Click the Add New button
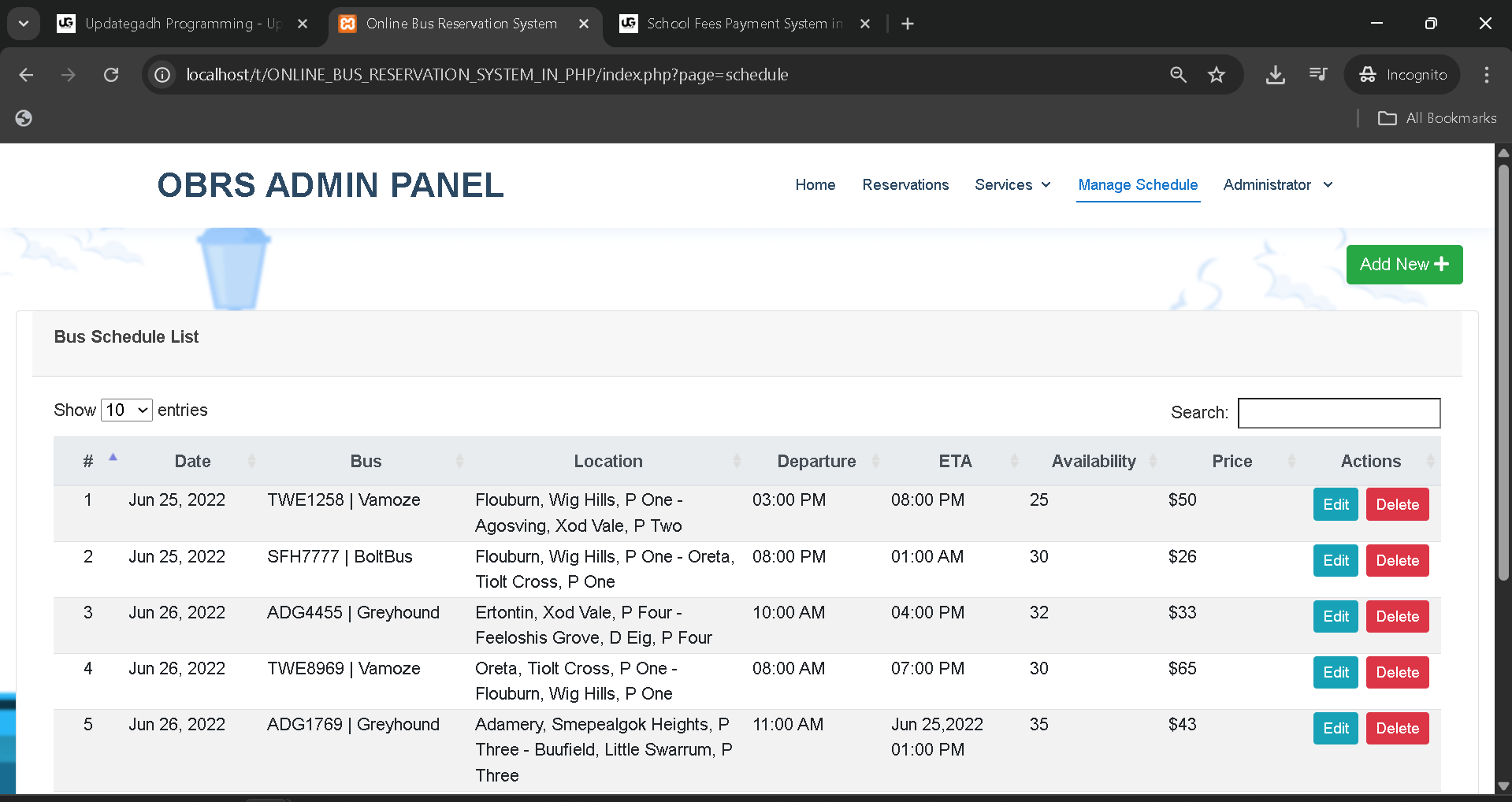 [x=1404, y=265]
